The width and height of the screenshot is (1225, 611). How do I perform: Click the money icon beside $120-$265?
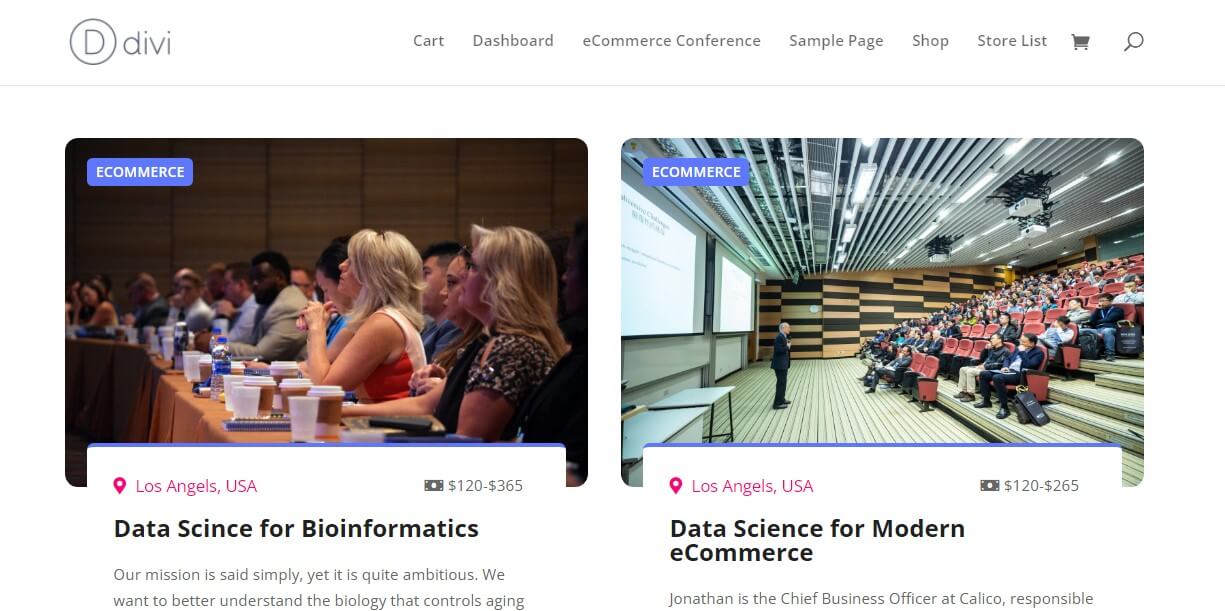[990, 486]
